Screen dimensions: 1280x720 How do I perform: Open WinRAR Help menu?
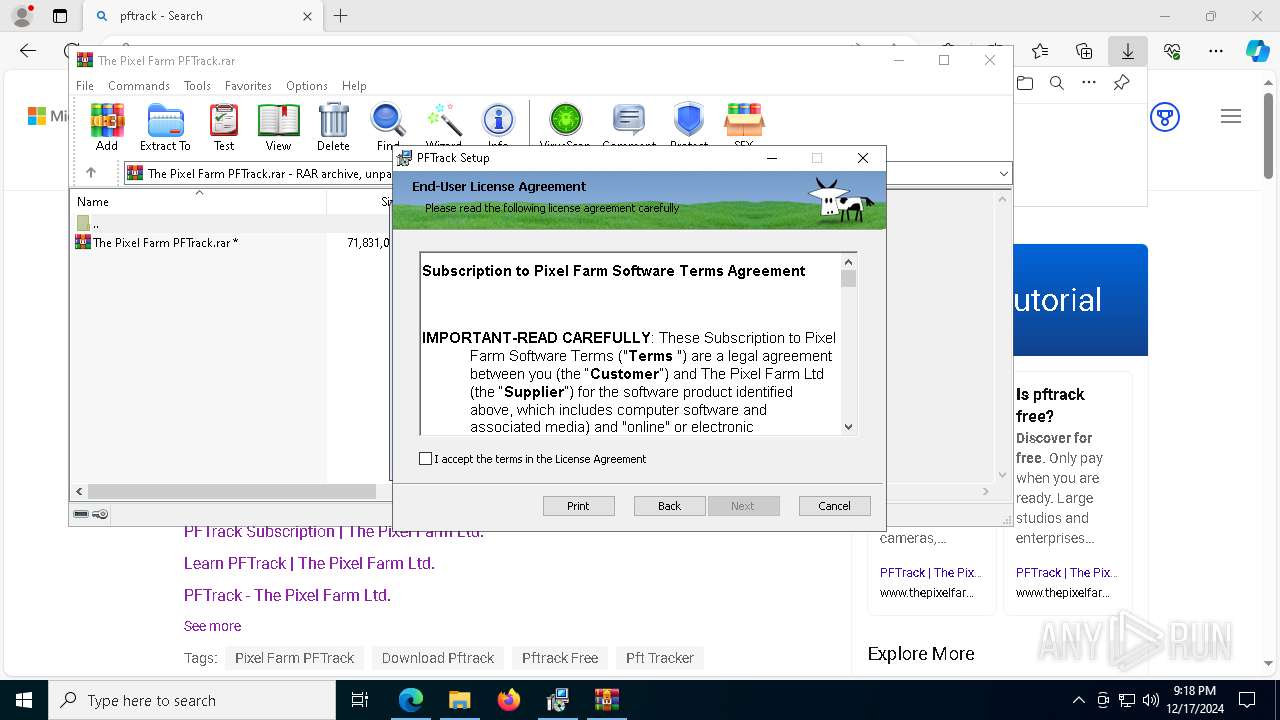pos(354,86)
